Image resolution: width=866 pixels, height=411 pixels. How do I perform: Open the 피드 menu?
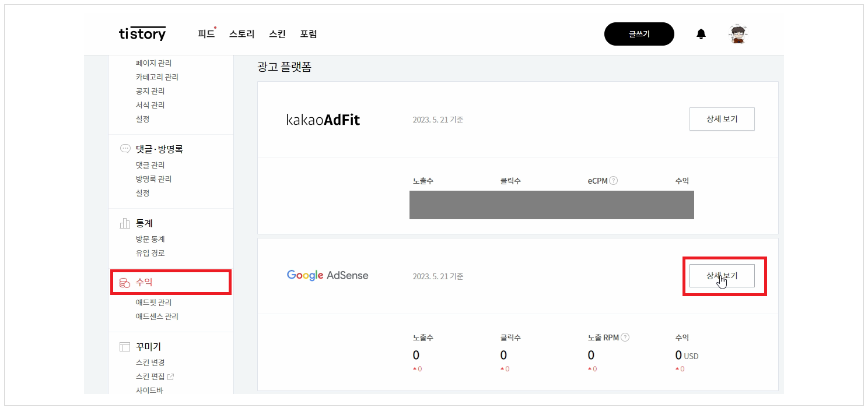(x=207, y=34)
